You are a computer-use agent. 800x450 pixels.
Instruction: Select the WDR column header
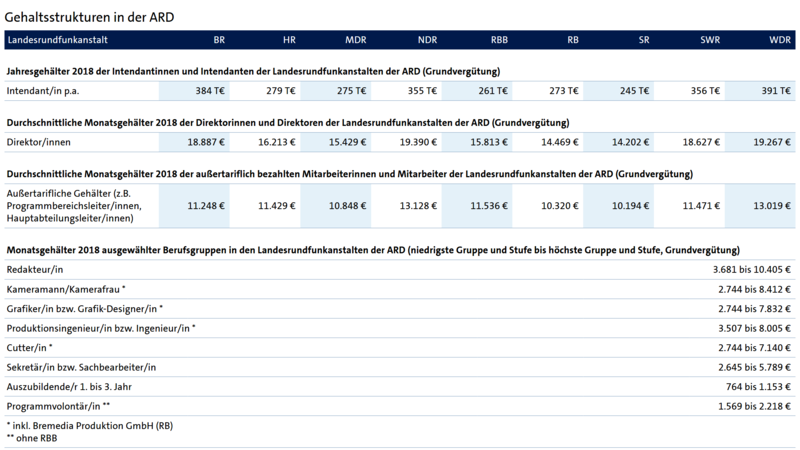tap(780, 41)
